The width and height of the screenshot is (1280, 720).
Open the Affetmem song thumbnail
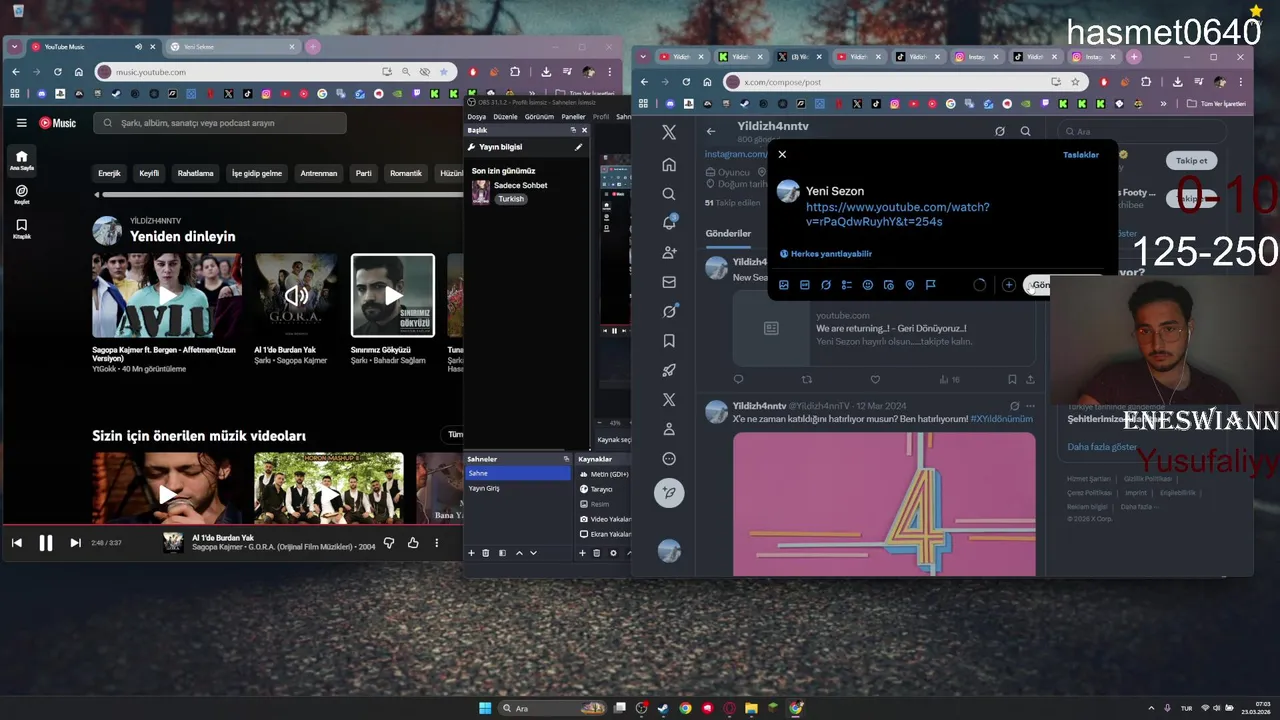click(x=167, y=296)
